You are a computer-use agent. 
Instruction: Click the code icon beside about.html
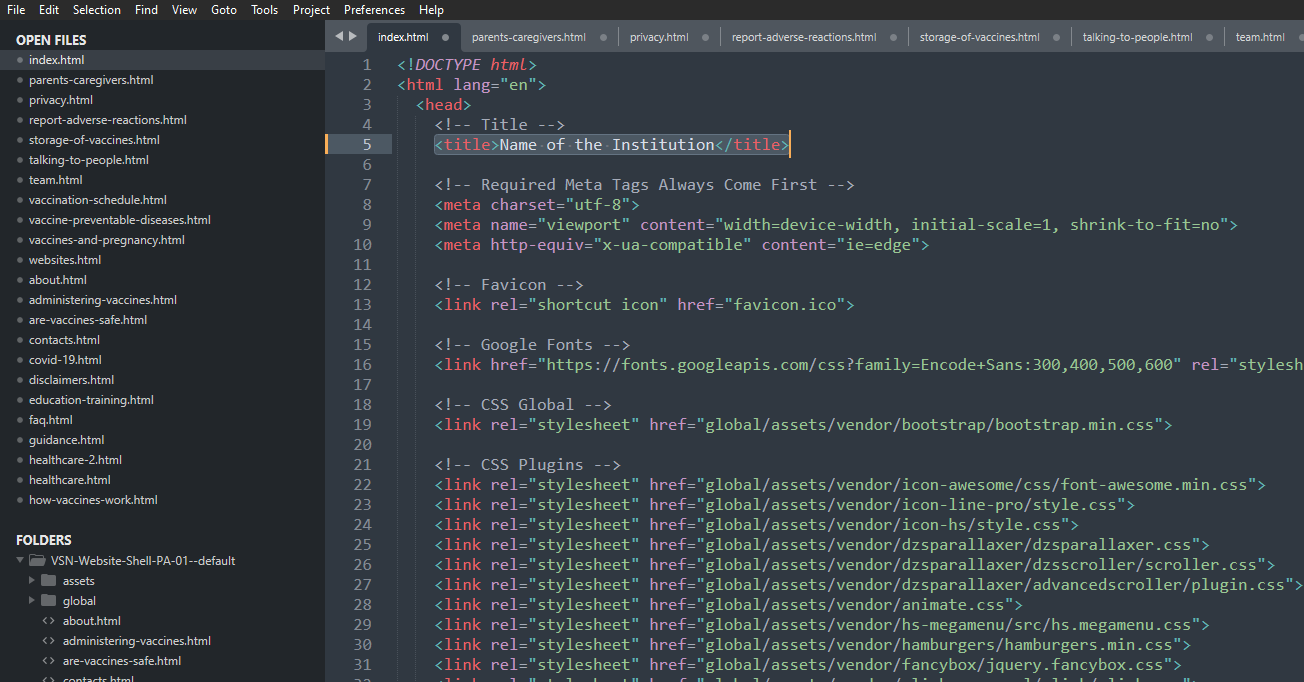point(48,621)
